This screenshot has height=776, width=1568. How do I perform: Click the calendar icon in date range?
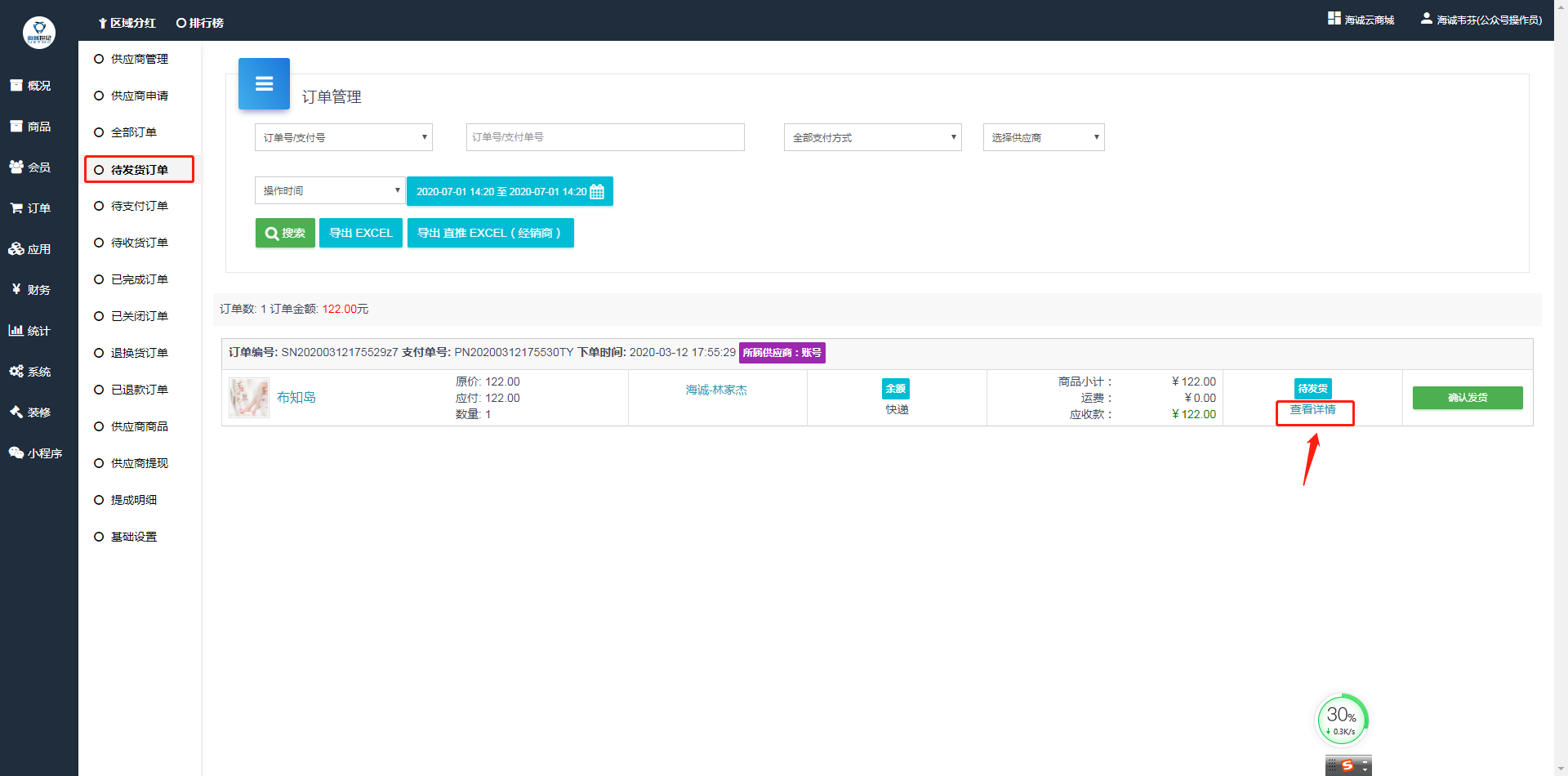[597, 192]
